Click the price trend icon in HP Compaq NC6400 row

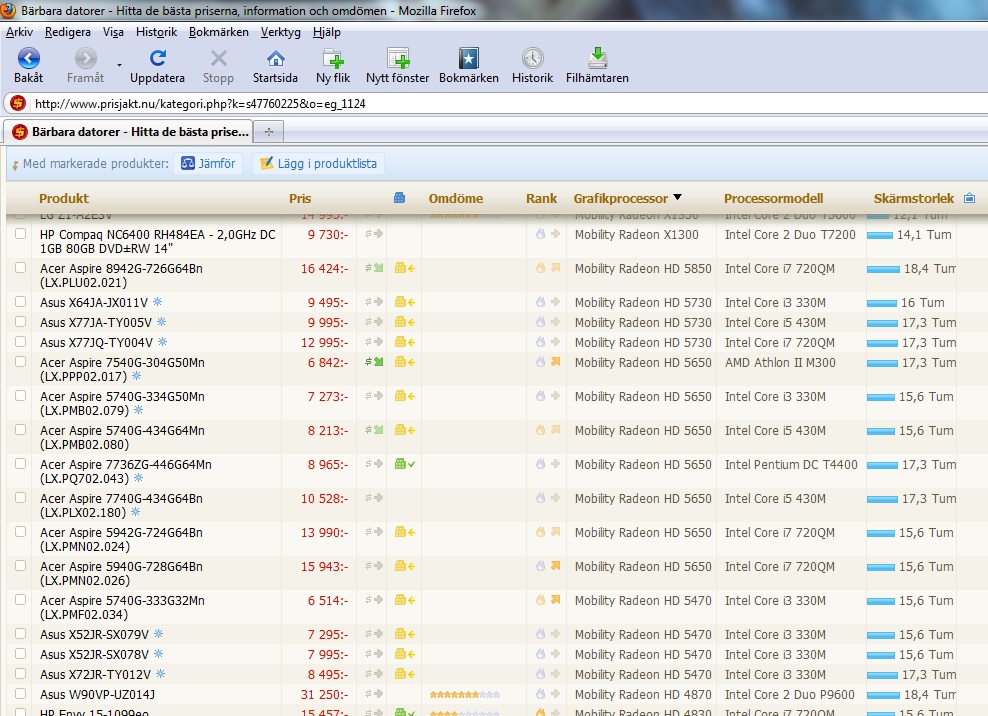(x=374, y=234)
